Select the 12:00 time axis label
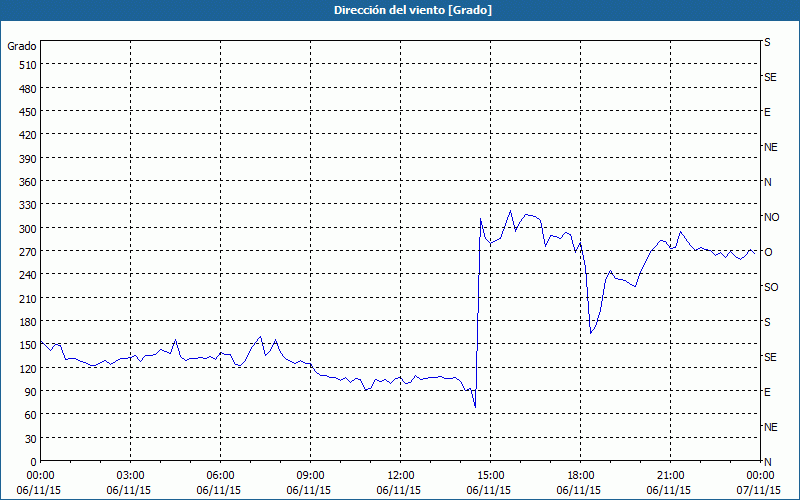Screen dimensions: 800x500 [401, 476]
